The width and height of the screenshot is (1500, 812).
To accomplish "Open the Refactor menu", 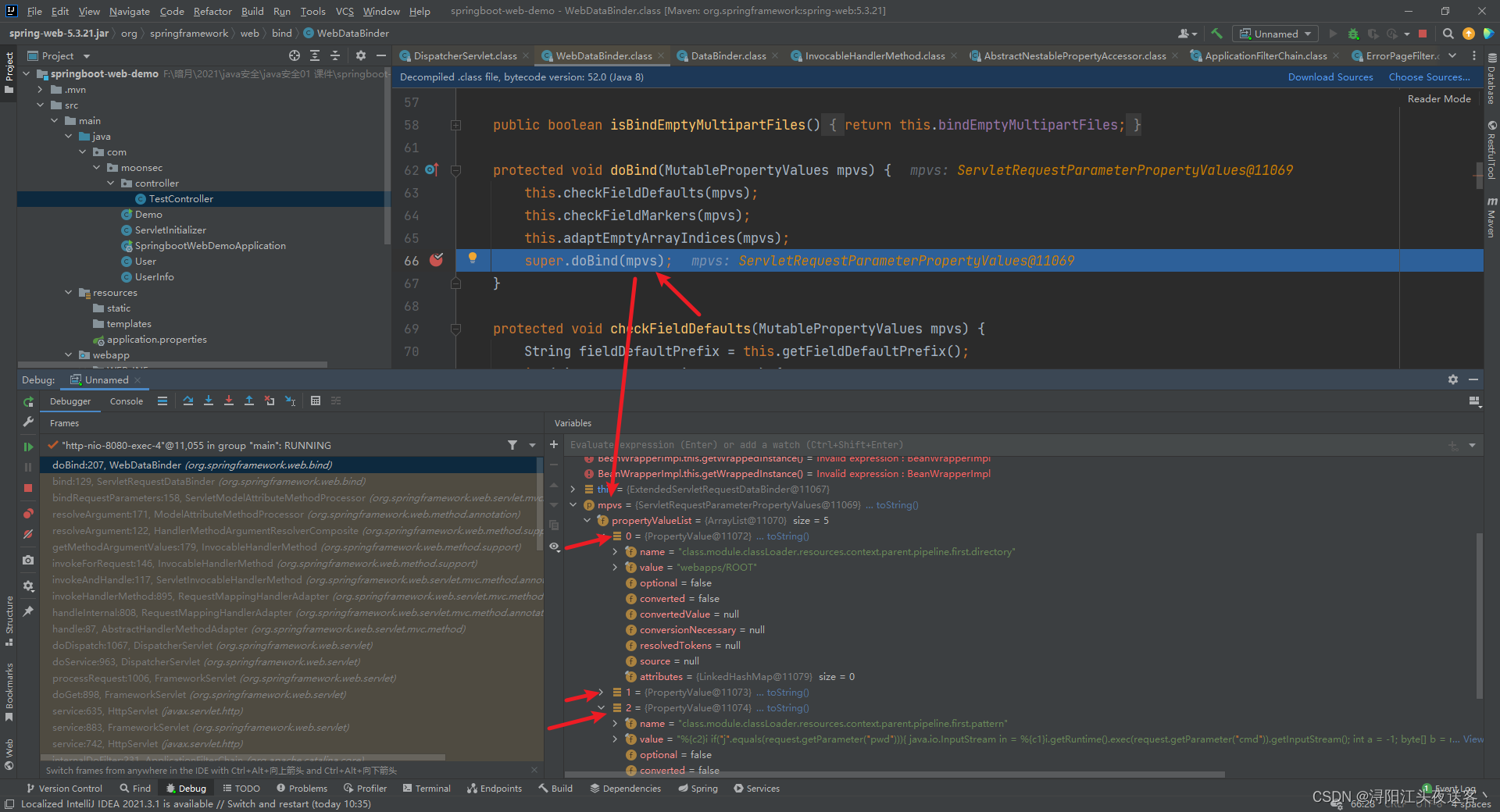I will click(x=212, y=11).
